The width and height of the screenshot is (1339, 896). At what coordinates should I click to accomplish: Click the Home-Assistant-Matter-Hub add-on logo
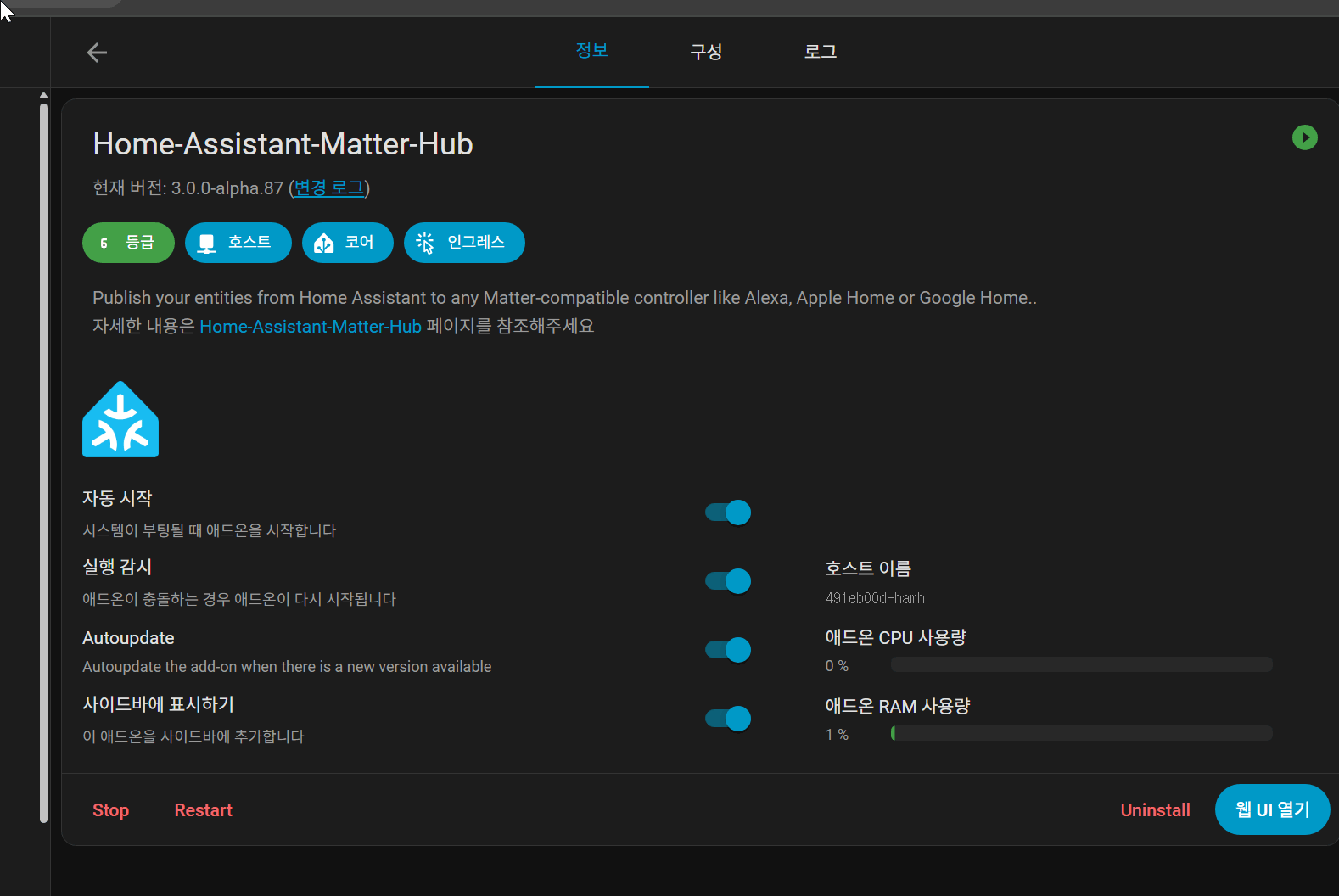[x=120, y=419]
